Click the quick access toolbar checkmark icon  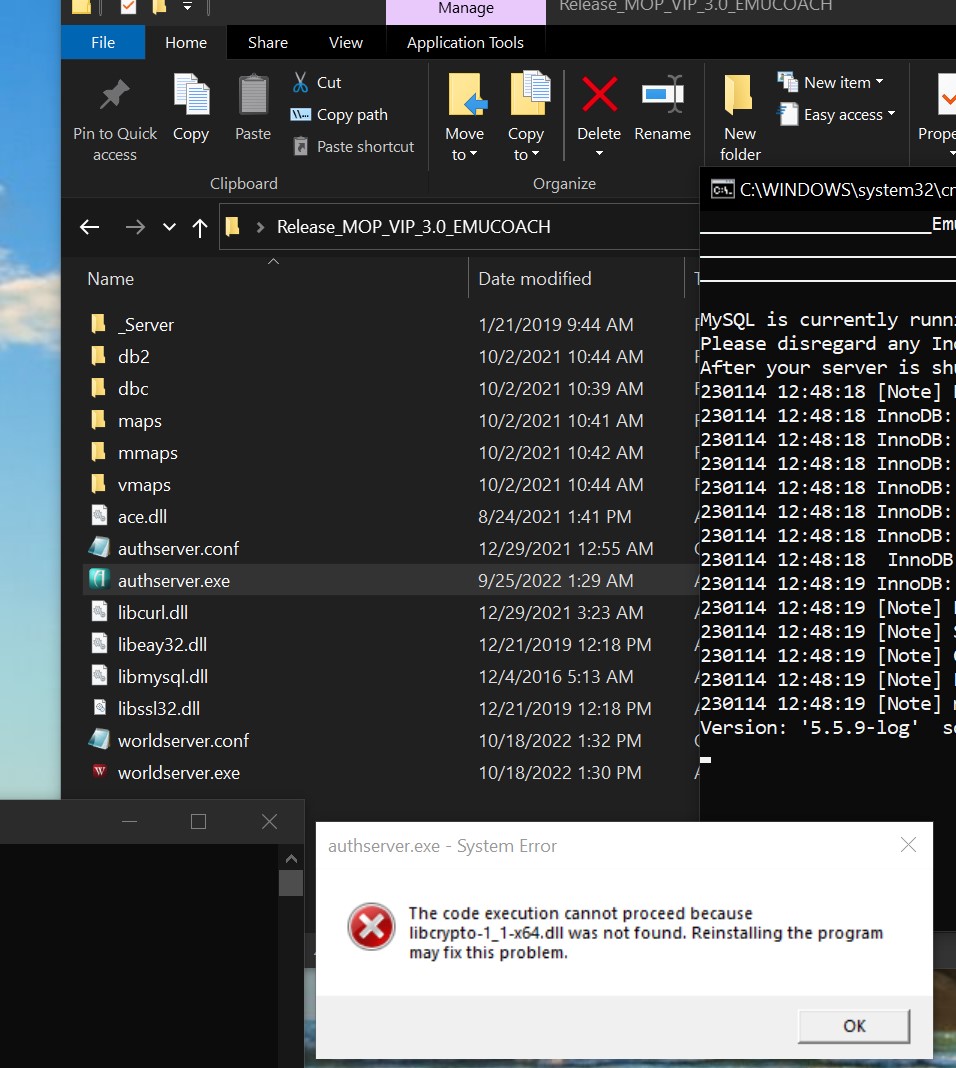[x=128, y=6]
